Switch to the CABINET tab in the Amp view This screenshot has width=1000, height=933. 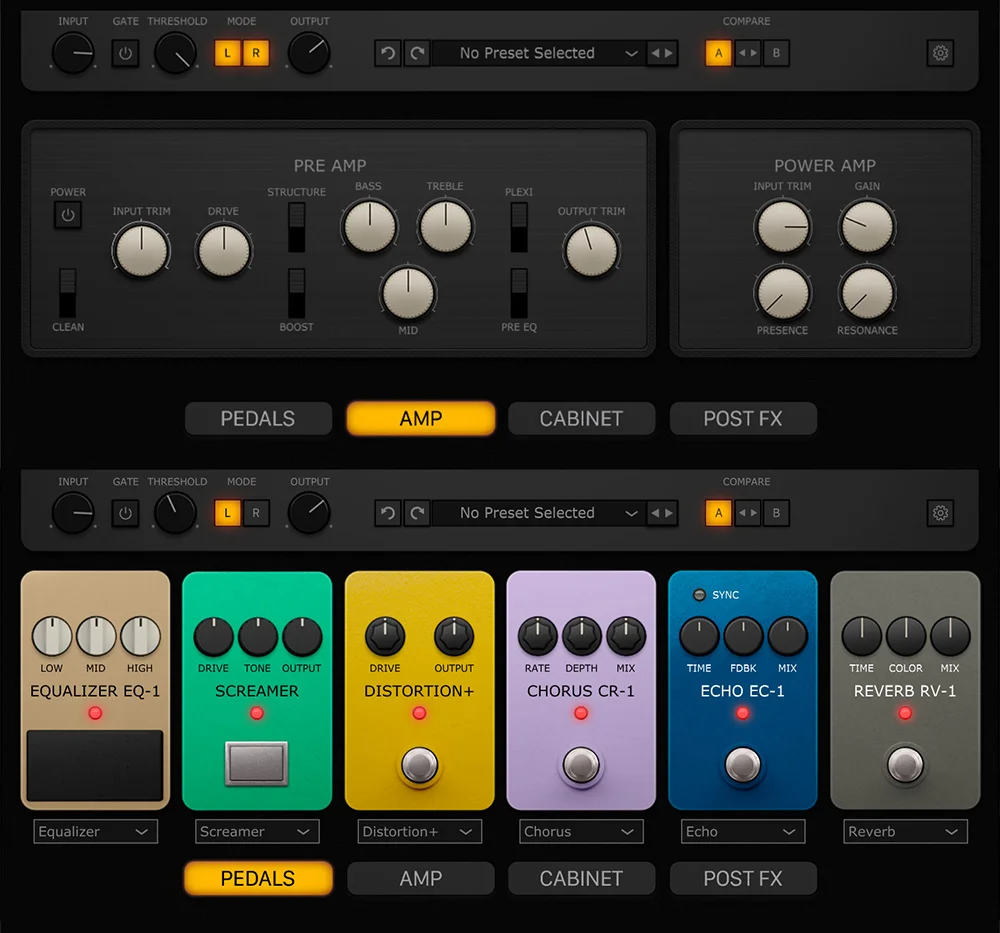point(582,418)
